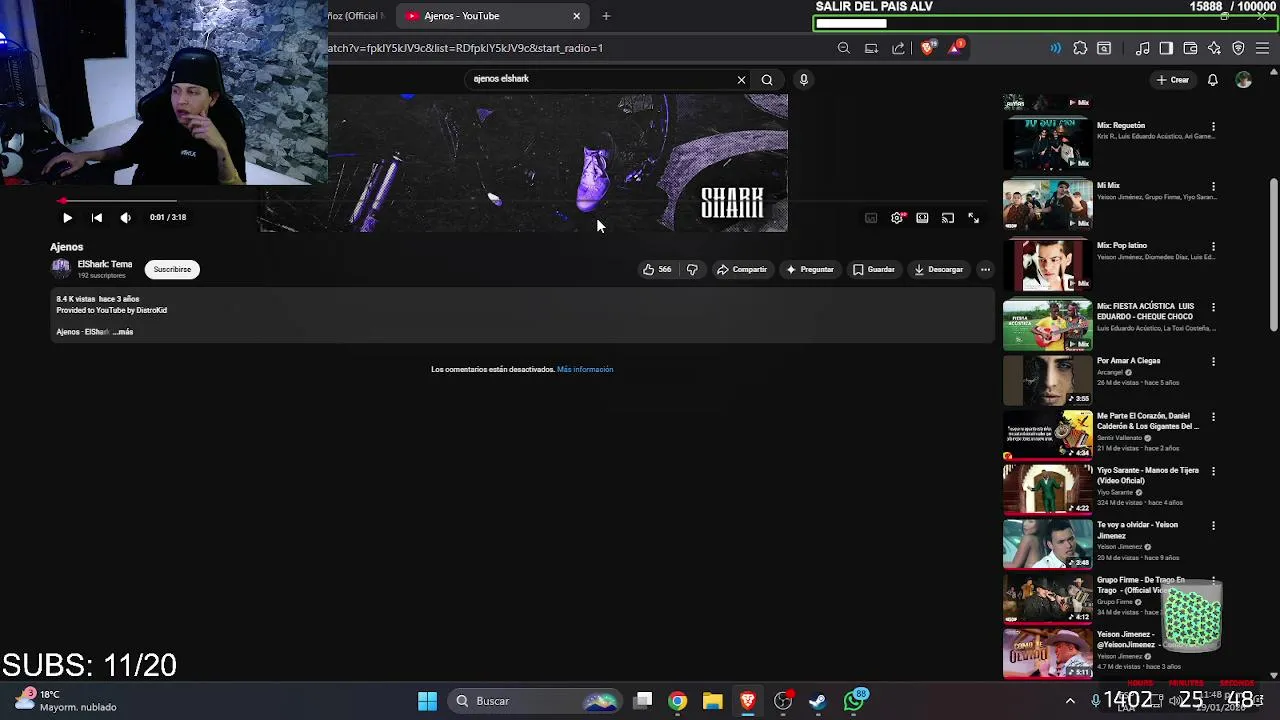Click the ElShark channel avatar

[x=61, y=268]
